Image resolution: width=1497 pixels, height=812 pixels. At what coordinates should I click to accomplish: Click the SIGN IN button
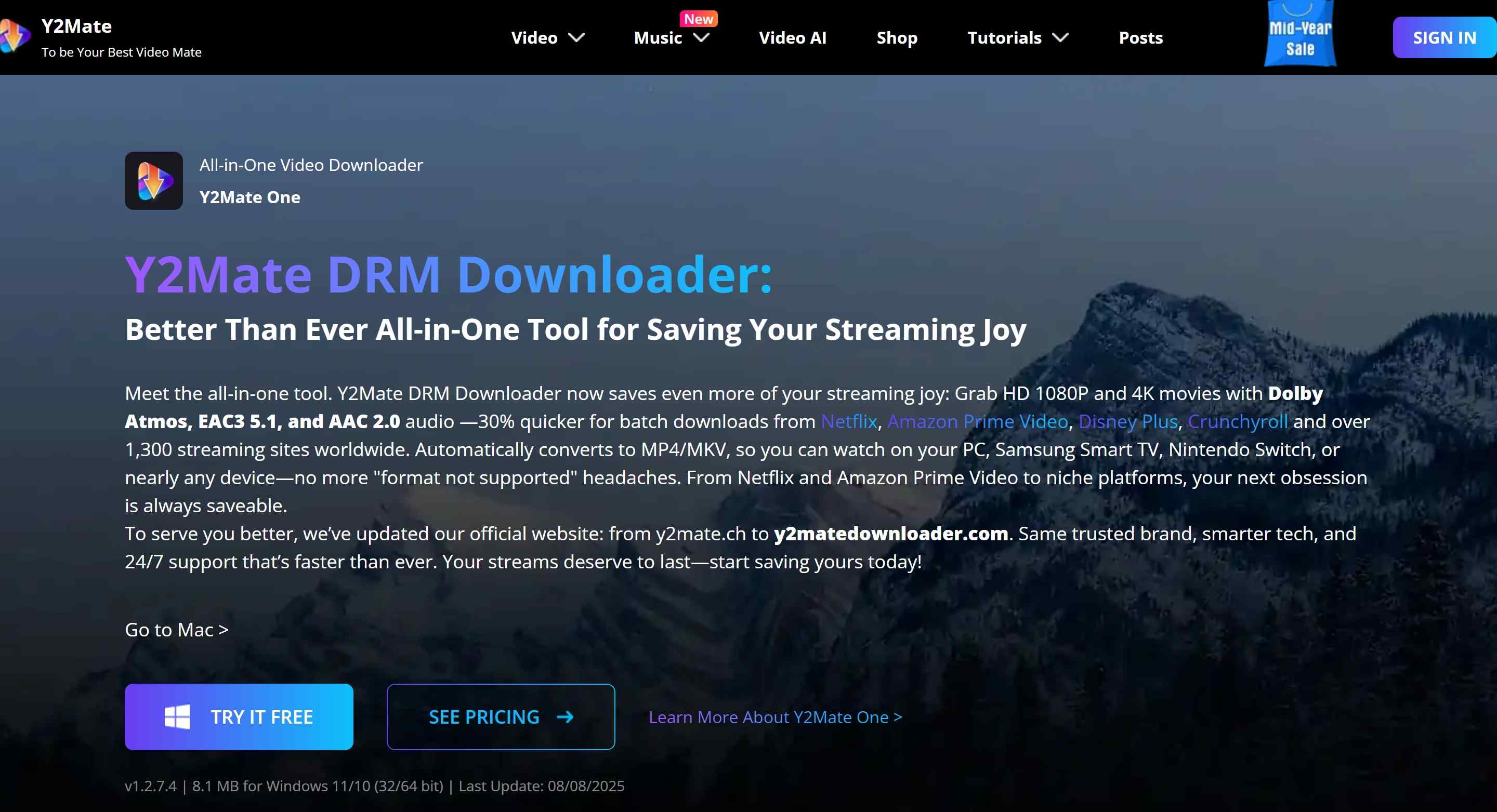pos(1444,38)
